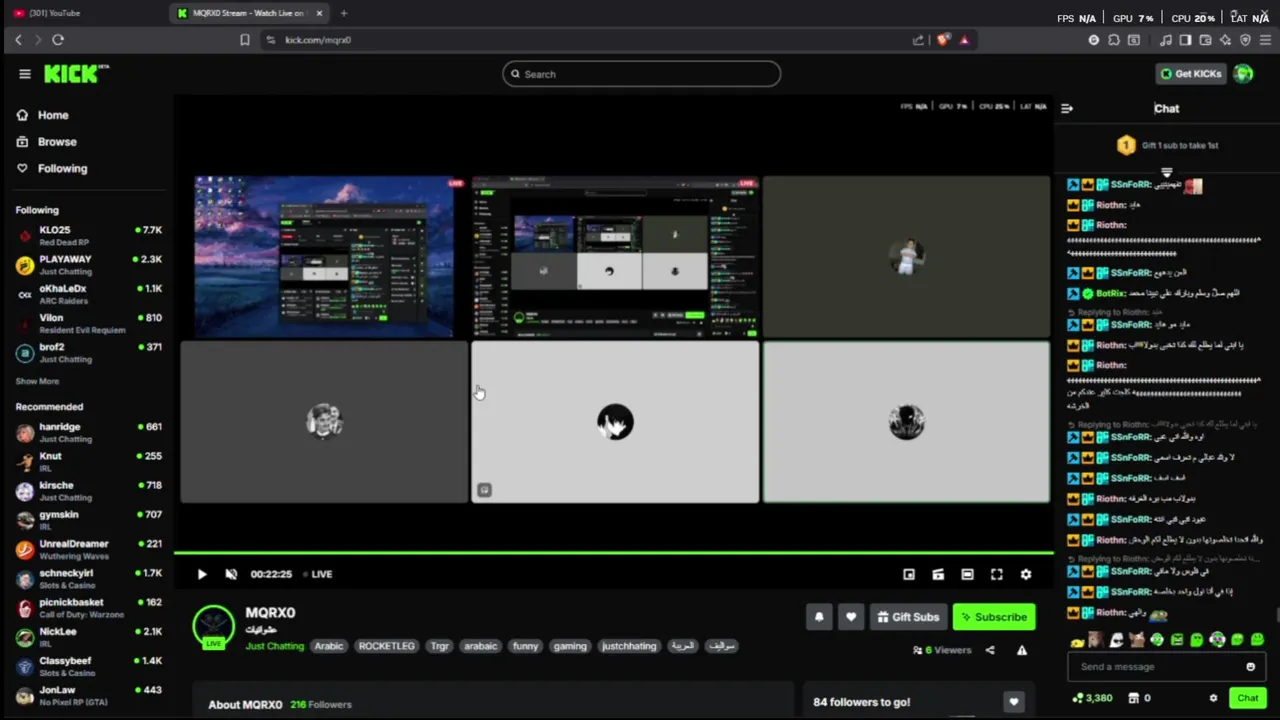
Task: Toggle notifications bell for MQRX0
Action: point(819,617)
